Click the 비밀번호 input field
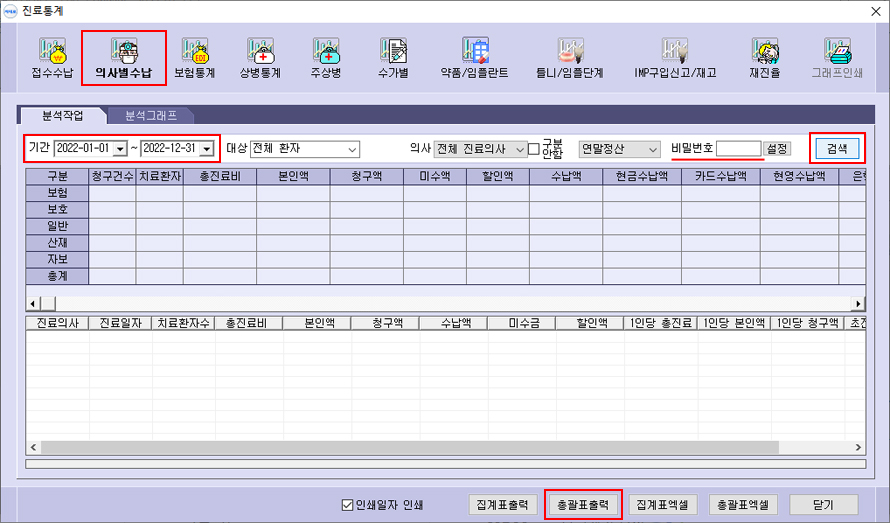The width and height of the screenshot is (890, 523). 739,148
